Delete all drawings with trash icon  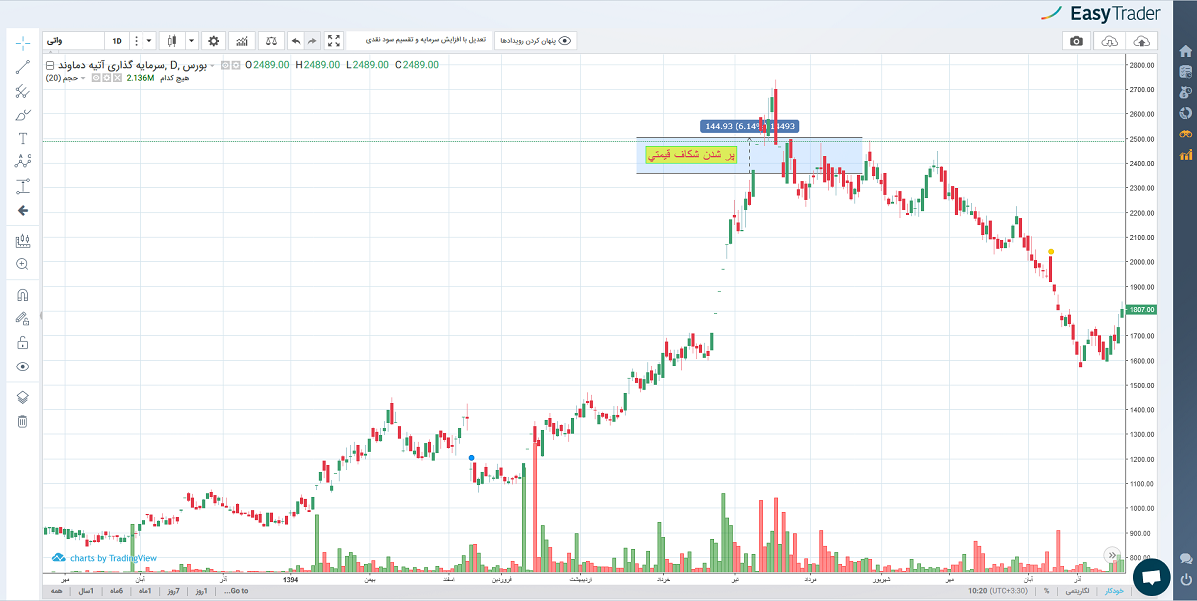[x=22, y=421]
